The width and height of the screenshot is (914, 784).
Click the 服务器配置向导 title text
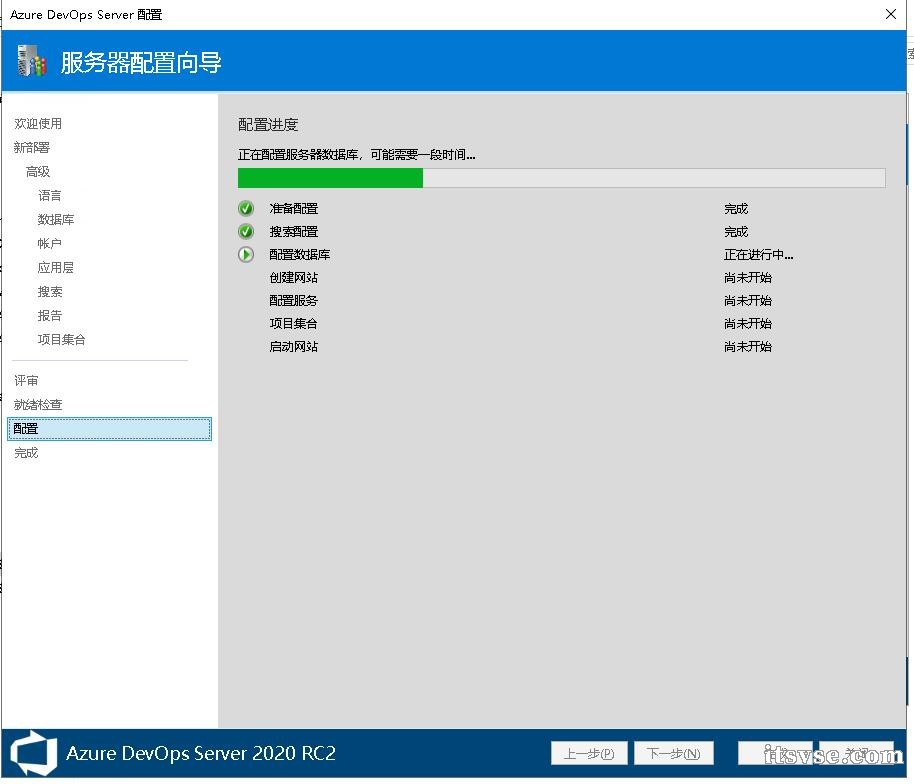point(141,62)
